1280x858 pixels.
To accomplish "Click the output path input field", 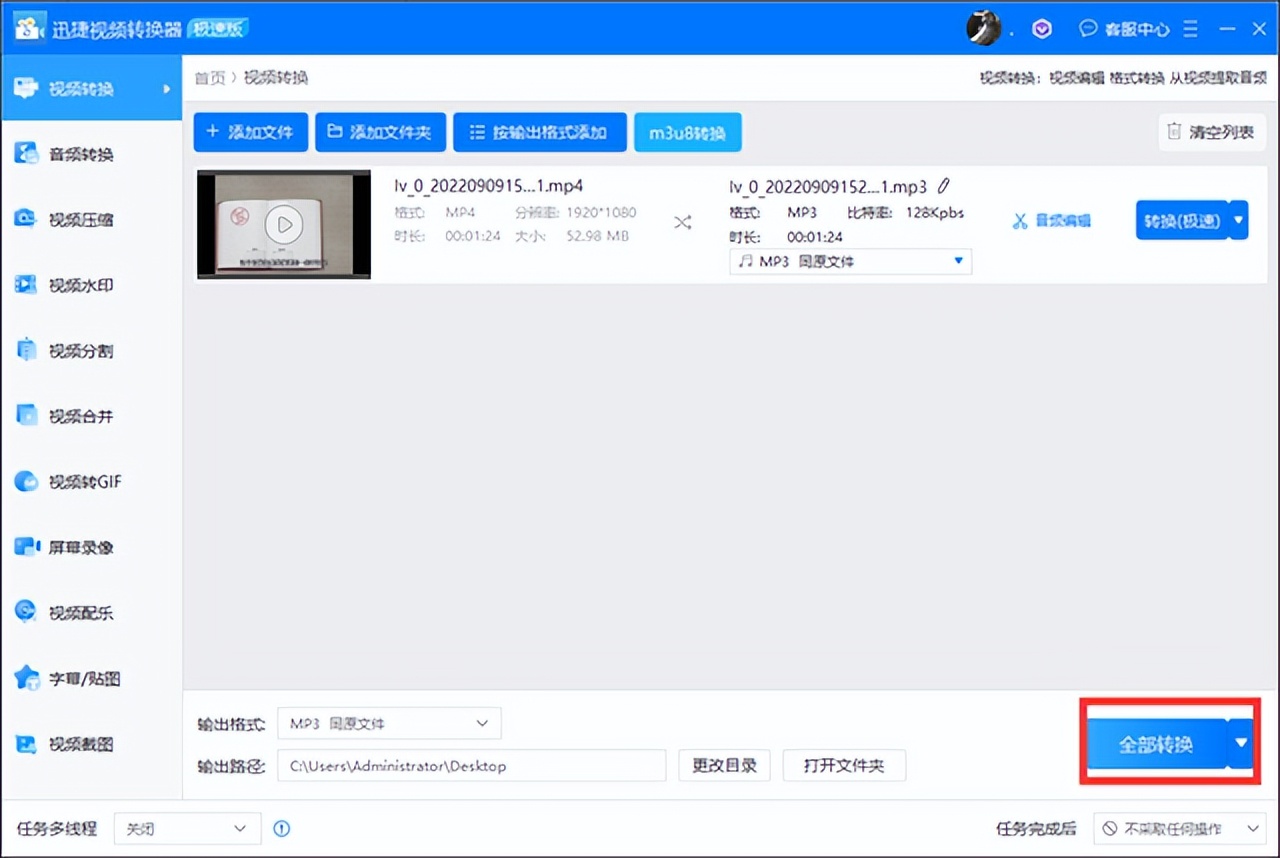I will pyautogui.click(x=470, y=764).
